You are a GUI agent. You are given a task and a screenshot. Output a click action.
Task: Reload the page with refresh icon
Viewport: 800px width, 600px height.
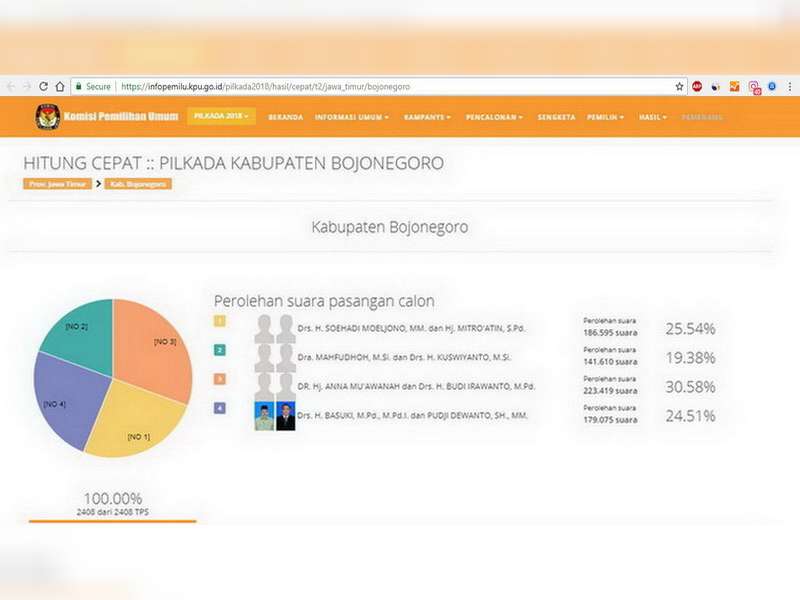pos(44,87)
